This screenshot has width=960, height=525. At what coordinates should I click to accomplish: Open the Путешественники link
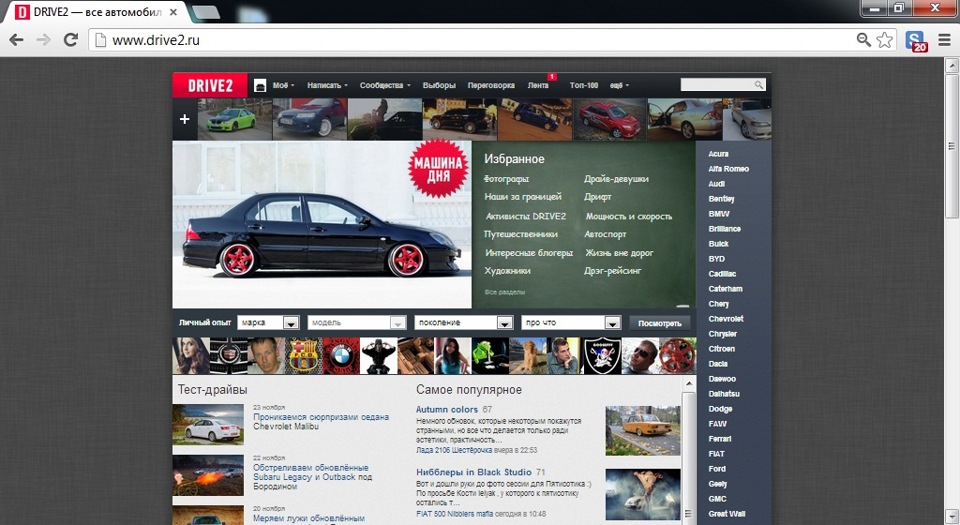(x=520, y=234)
